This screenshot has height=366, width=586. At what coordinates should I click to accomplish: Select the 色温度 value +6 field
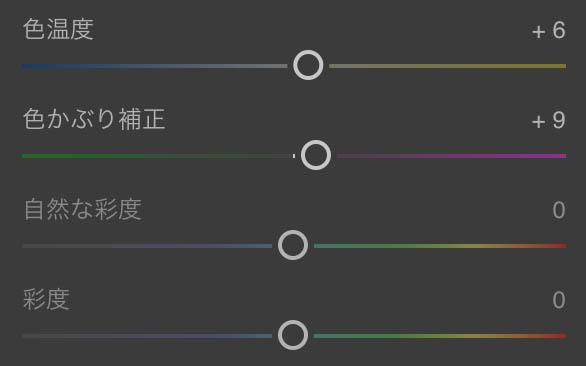pos(548,30)
